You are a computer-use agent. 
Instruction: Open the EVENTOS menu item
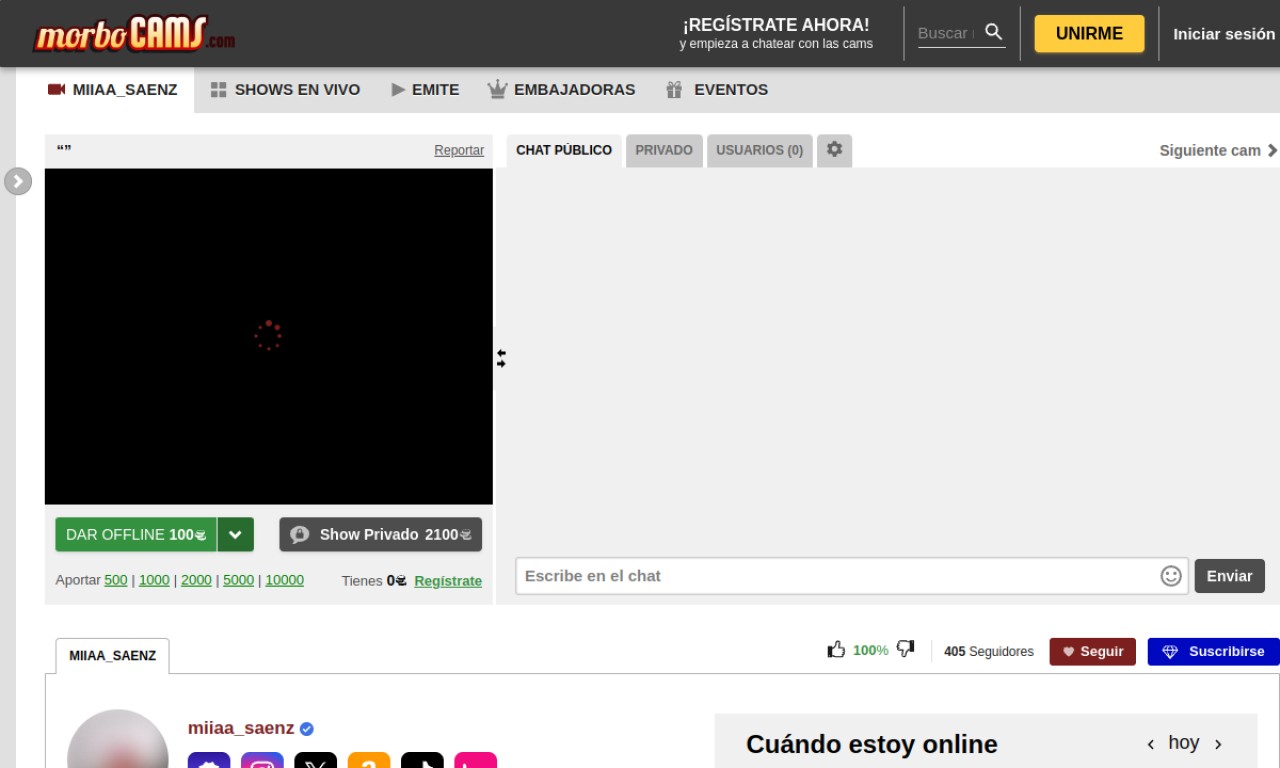coord(717,90)
